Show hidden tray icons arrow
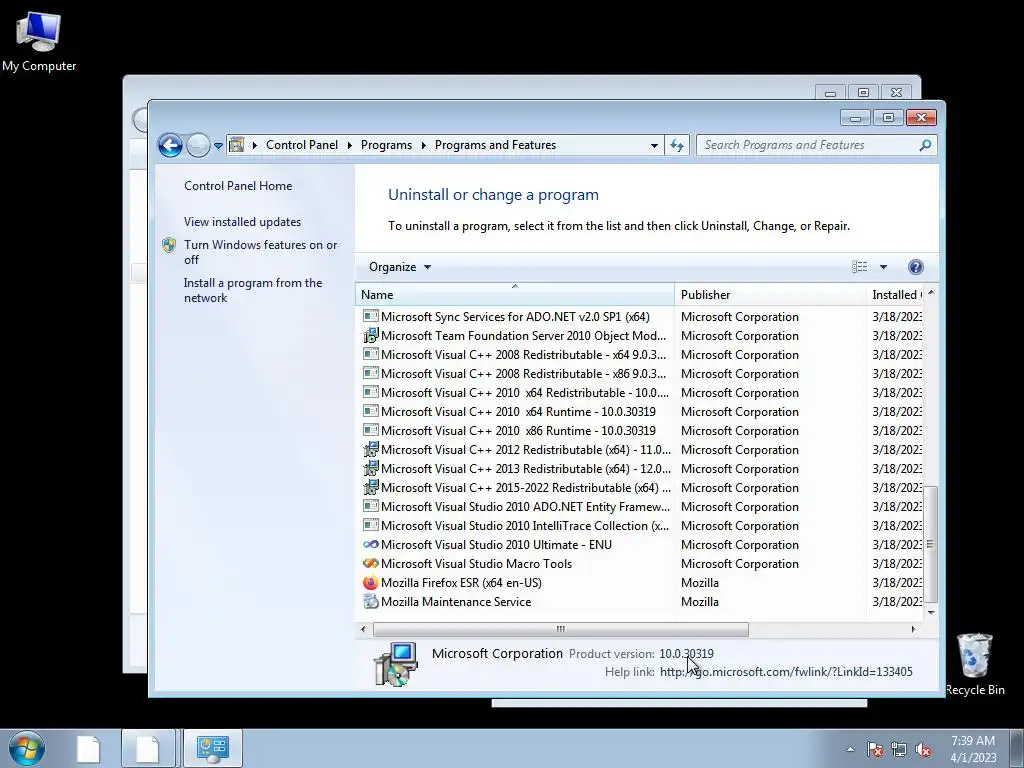The height and width of the screenshot is (768, 1024). pos(850,749)
